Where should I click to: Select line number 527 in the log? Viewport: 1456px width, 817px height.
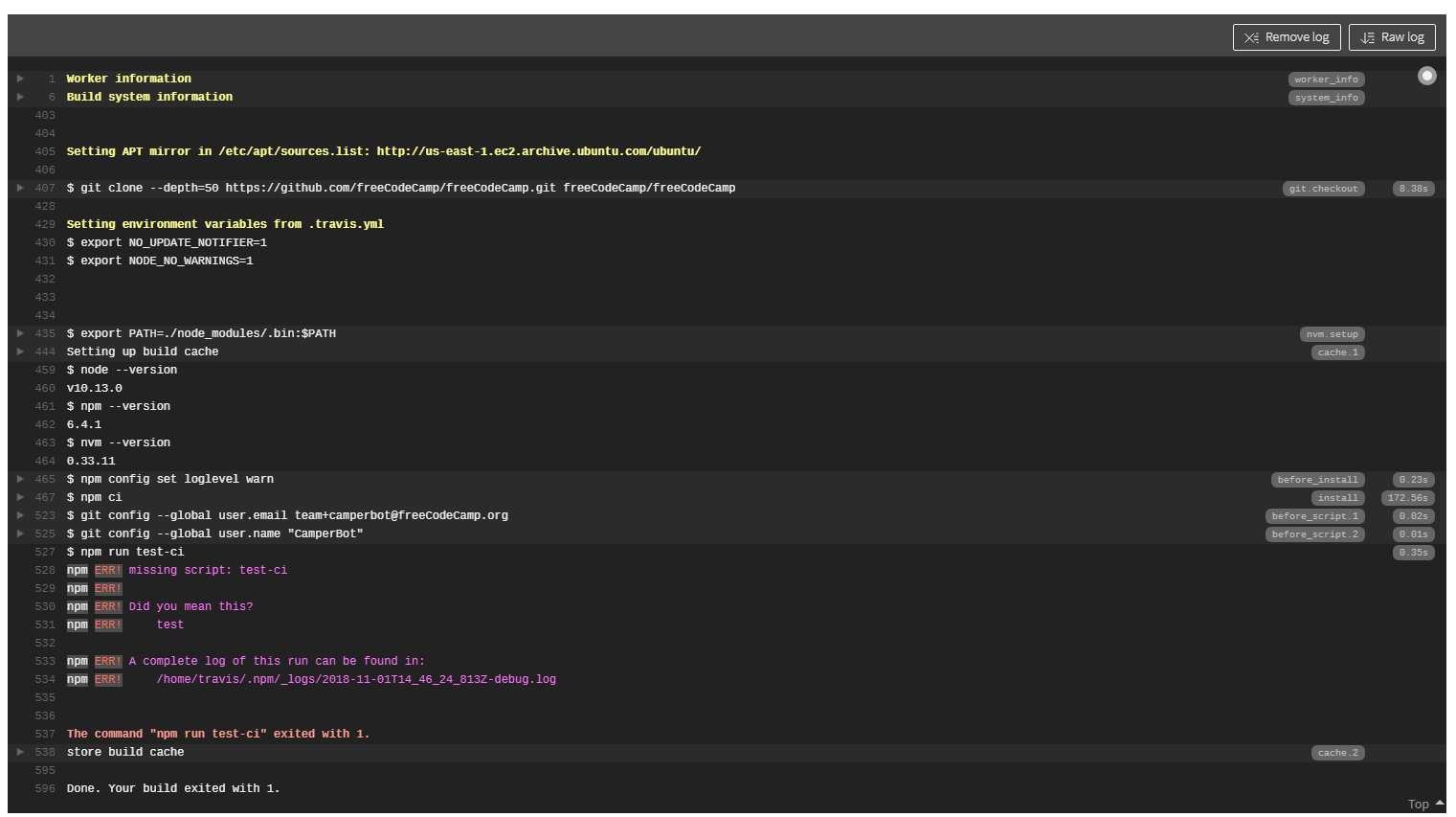click(x=44, y=552)
